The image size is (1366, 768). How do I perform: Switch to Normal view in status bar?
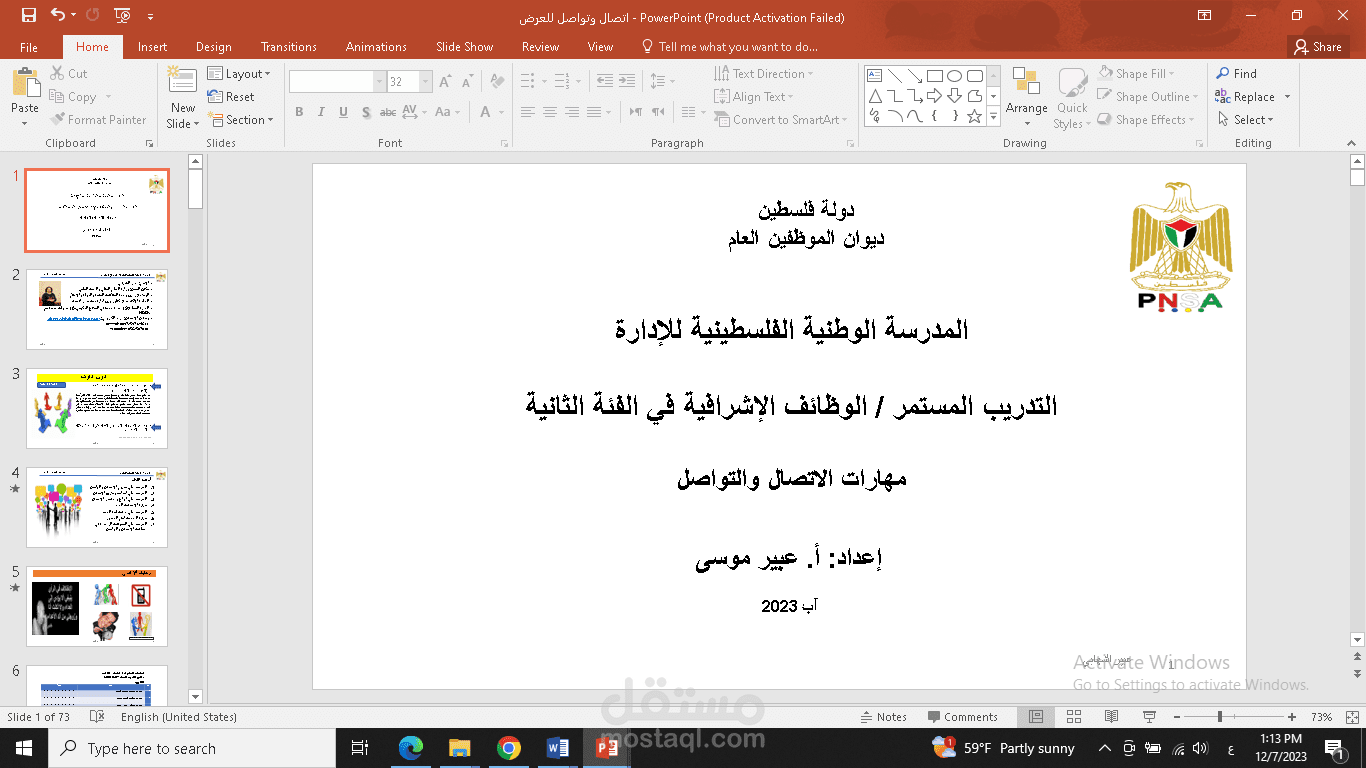[1036, 717]
